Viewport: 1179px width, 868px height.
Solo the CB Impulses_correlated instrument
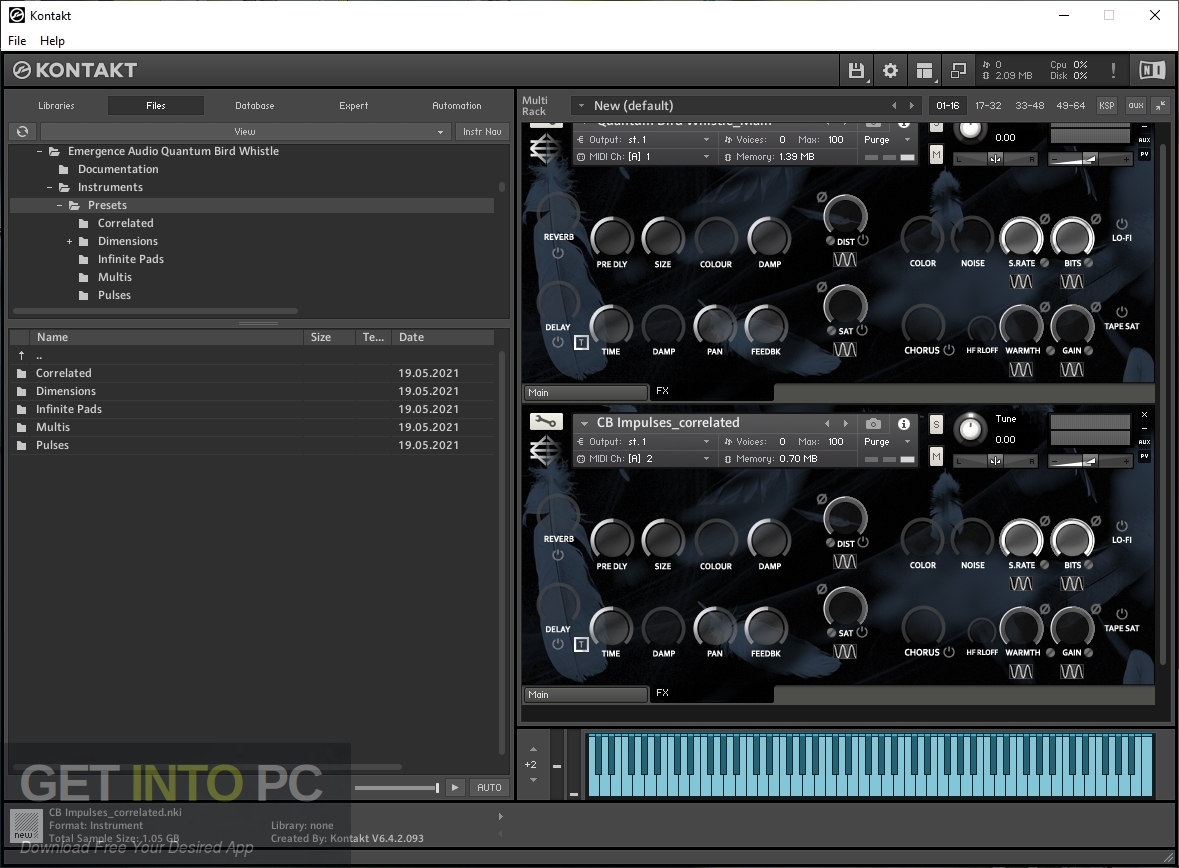tap(936, 425)
